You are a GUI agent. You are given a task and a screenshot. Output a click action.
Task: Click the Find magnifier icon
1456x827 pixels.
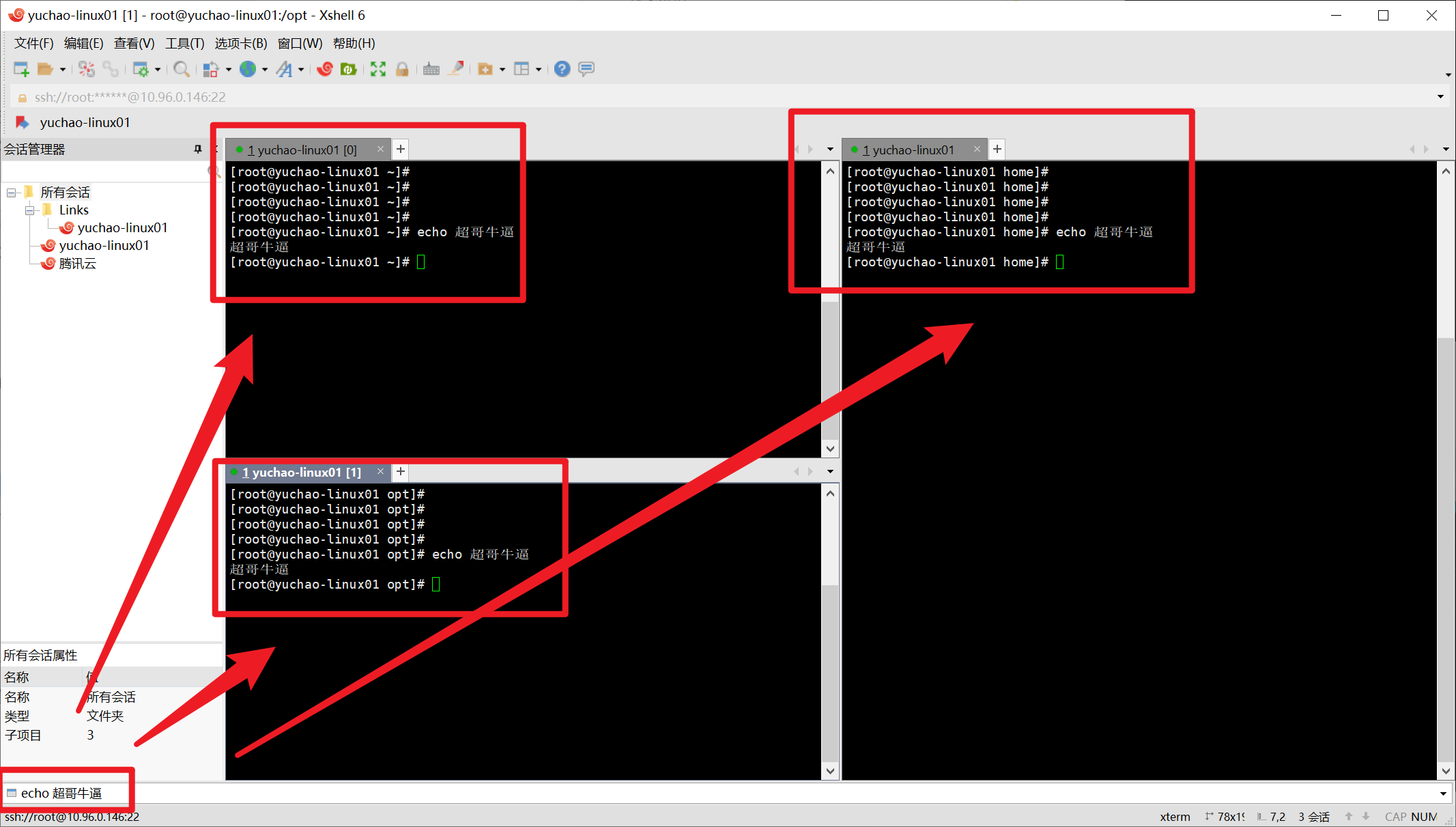pos(181,69)
